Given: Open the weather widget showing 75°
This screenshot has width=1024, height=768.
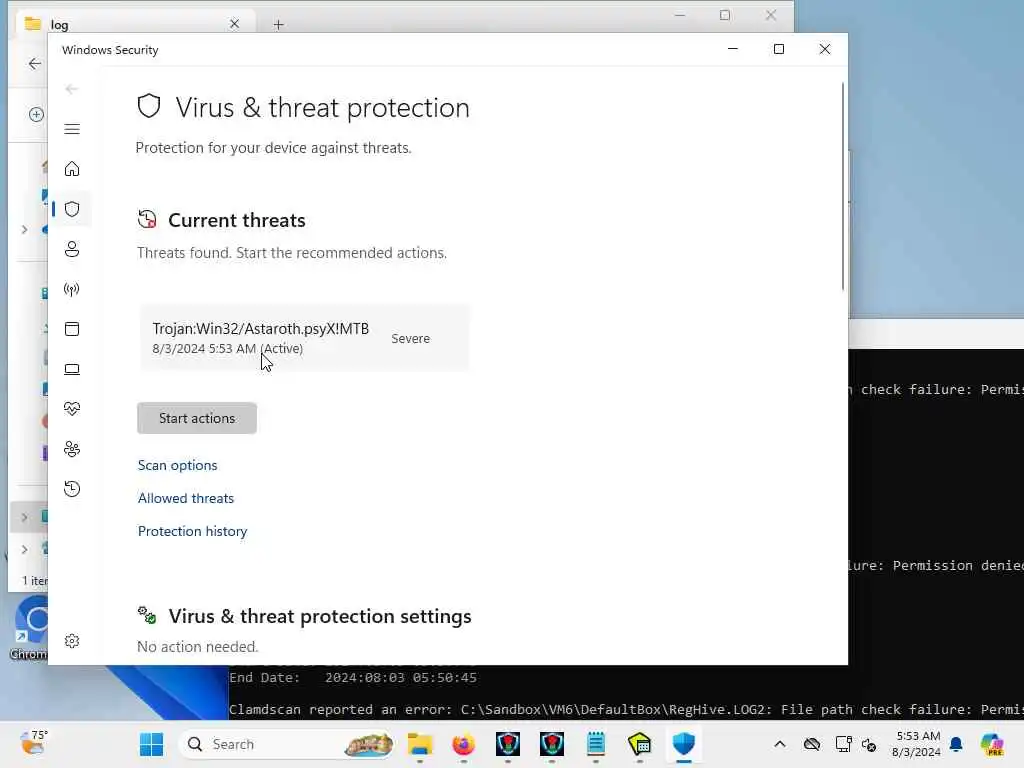Looking at the screenshot, I should [34, 743].
